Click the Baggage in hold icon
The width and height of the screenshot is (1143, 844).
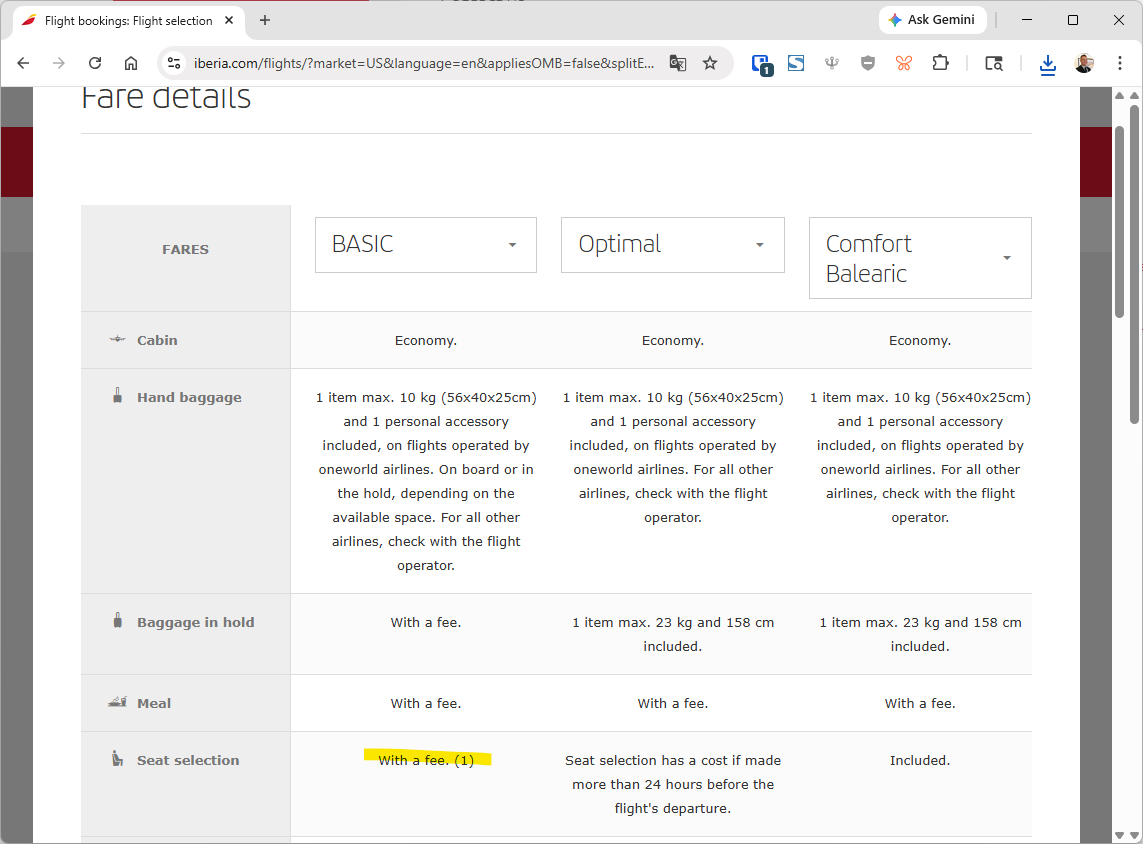click(x=117, y=620)
